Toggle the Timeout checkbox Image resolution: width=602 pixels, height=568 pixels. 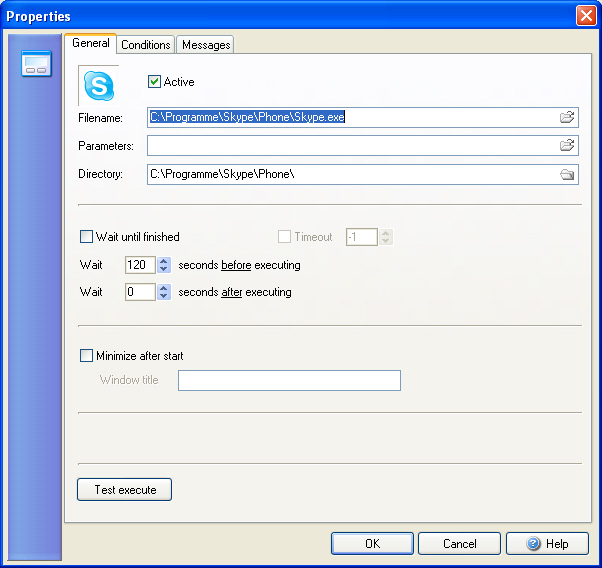[284, 237]
